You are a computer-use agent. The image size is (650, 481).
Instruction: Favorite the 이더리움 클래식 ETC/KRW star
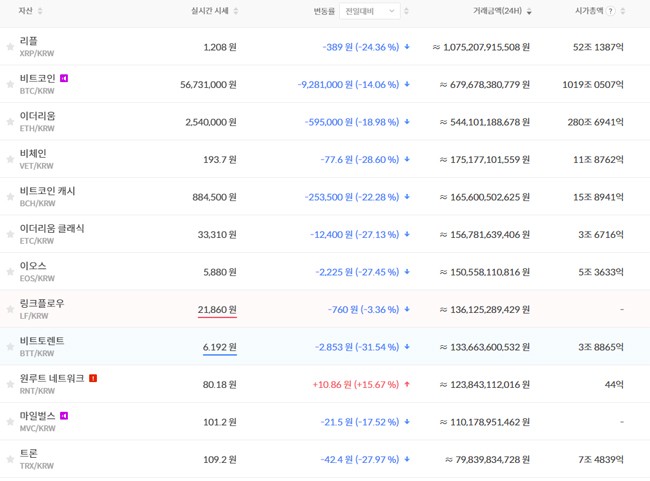[10, 234]
